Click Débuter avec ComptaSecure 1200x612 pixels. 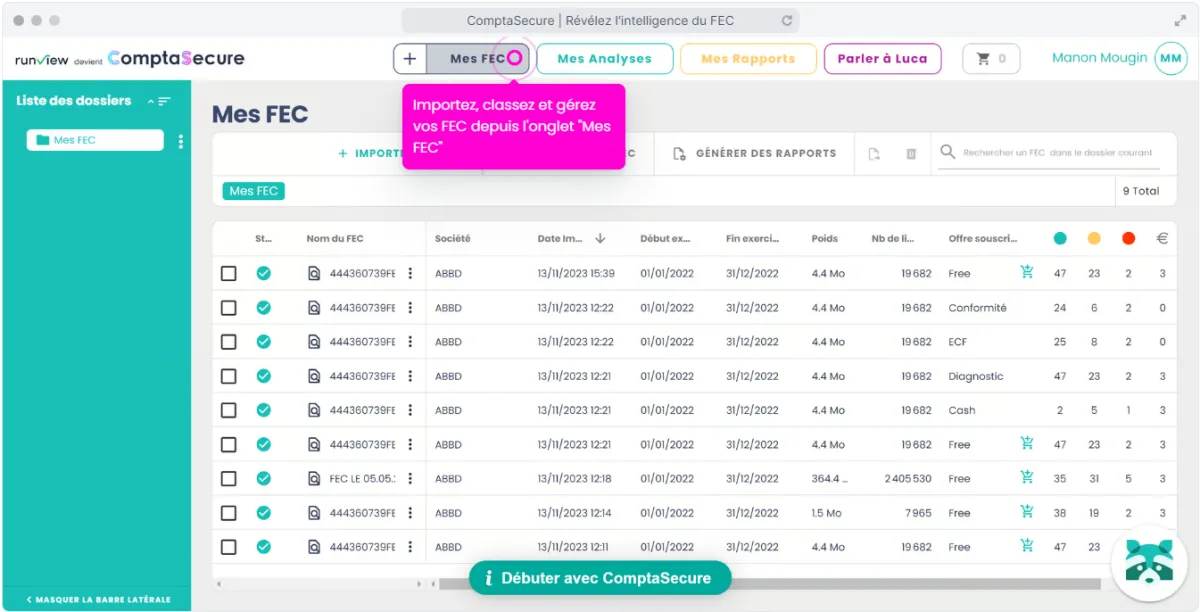[x=600, y=578]
